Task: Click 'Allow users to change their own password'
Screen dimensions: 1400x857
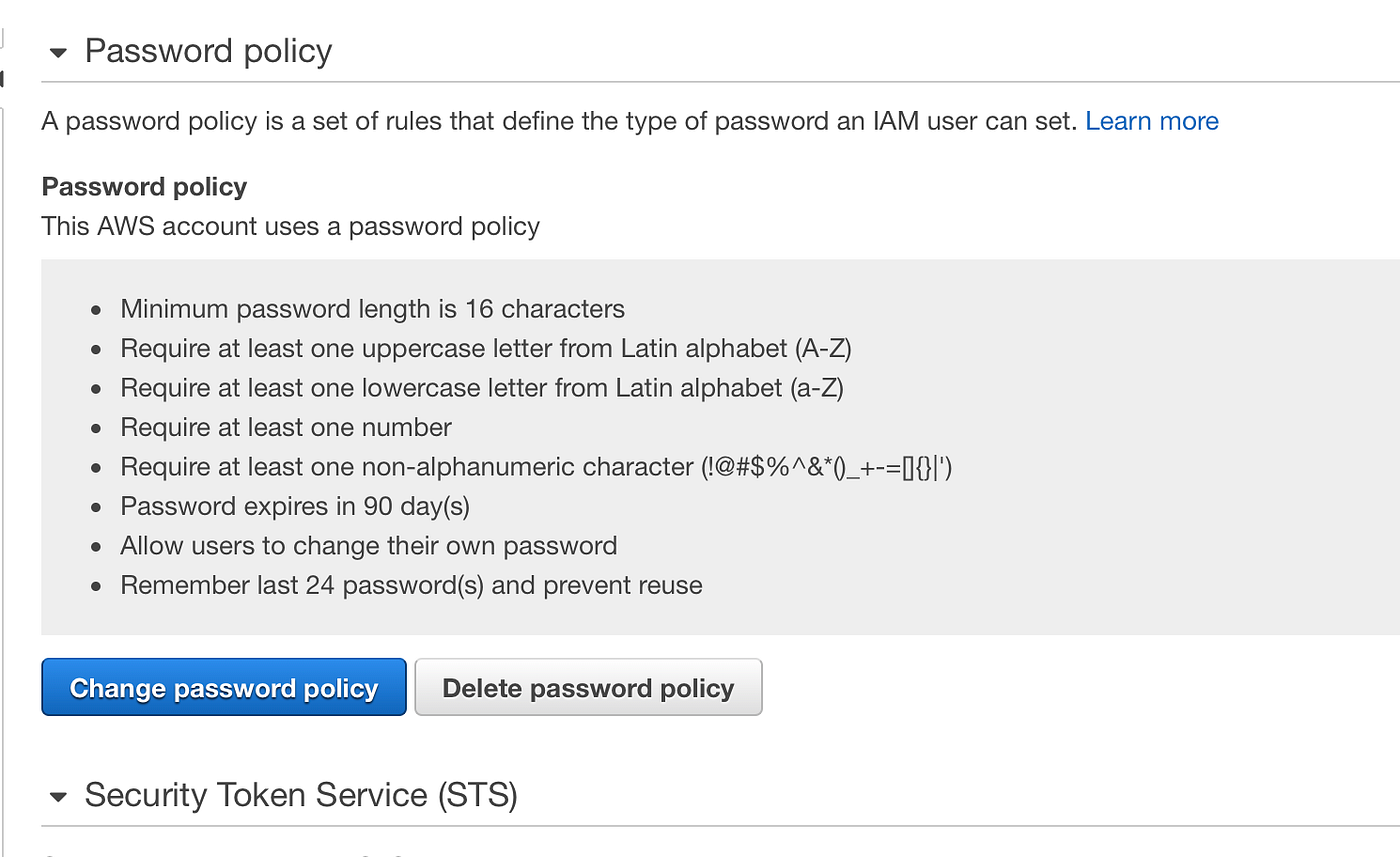Action: pos(368,546)
